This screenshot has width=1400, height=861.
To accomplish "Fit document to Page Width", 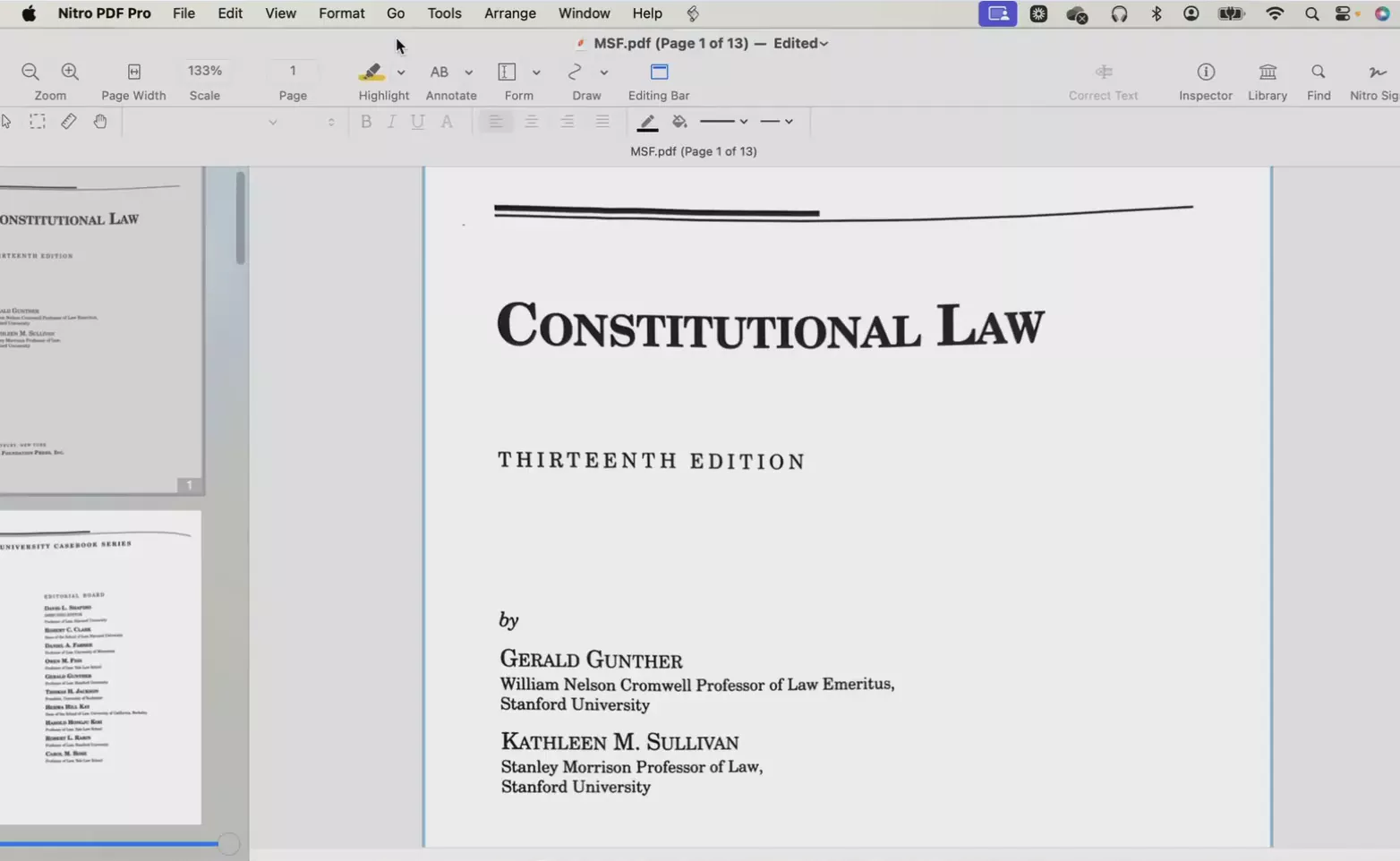I will (133, 72).
